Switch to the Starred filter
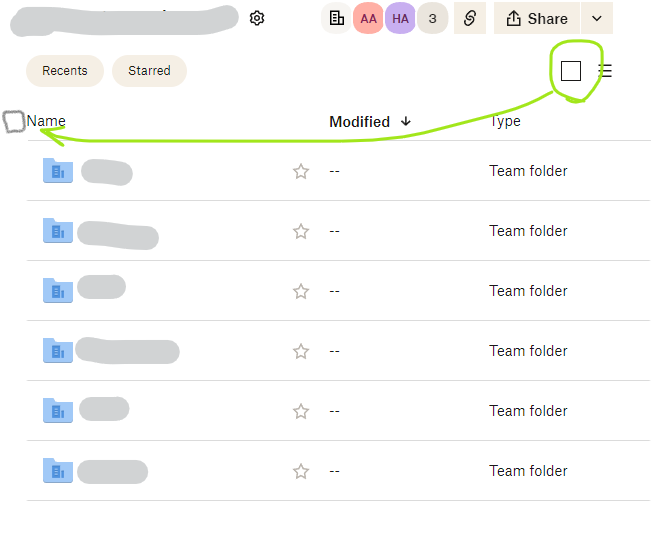The width and height of the screenshot is (652, 552). point(149,71)
